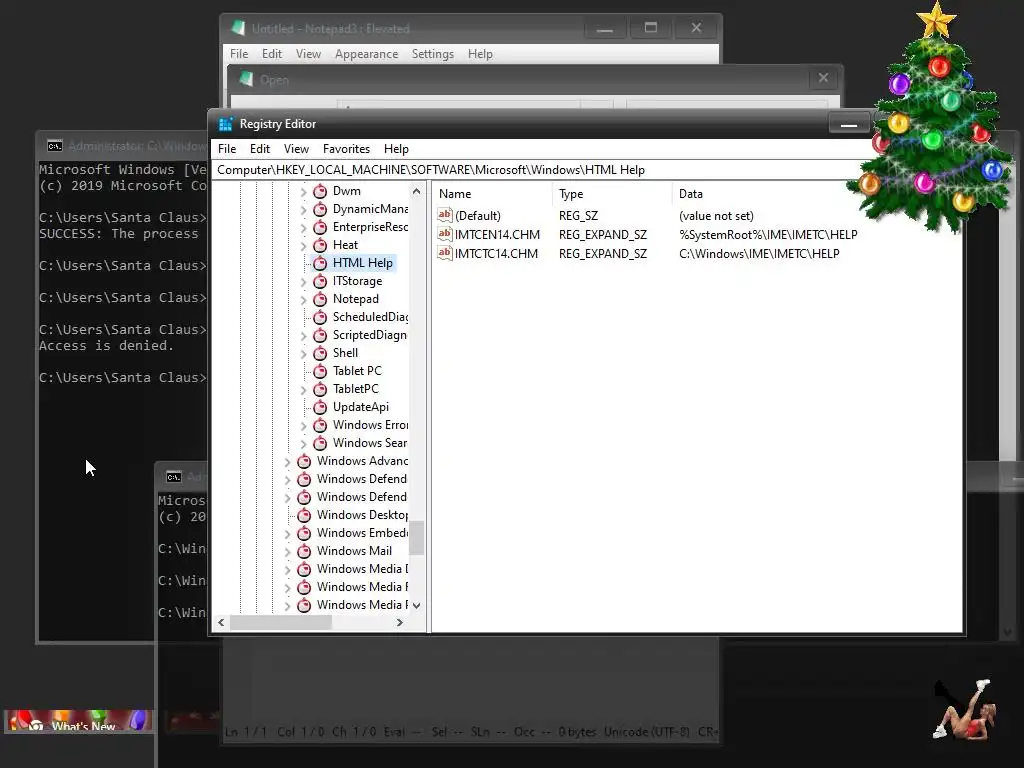Minimize the Registry Editor window
Viewport: 1024px width, 768px height.
(x=848, y=123)
